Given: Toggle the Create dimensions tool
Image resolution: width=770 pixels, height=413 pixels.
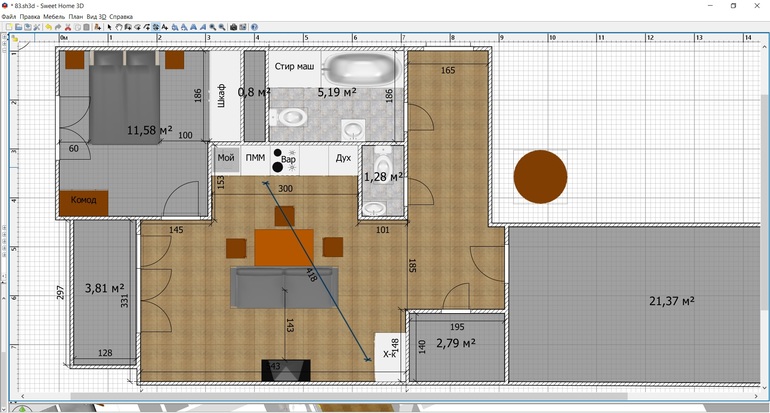Looking at the screenshot, I should [x=155, y=27].
